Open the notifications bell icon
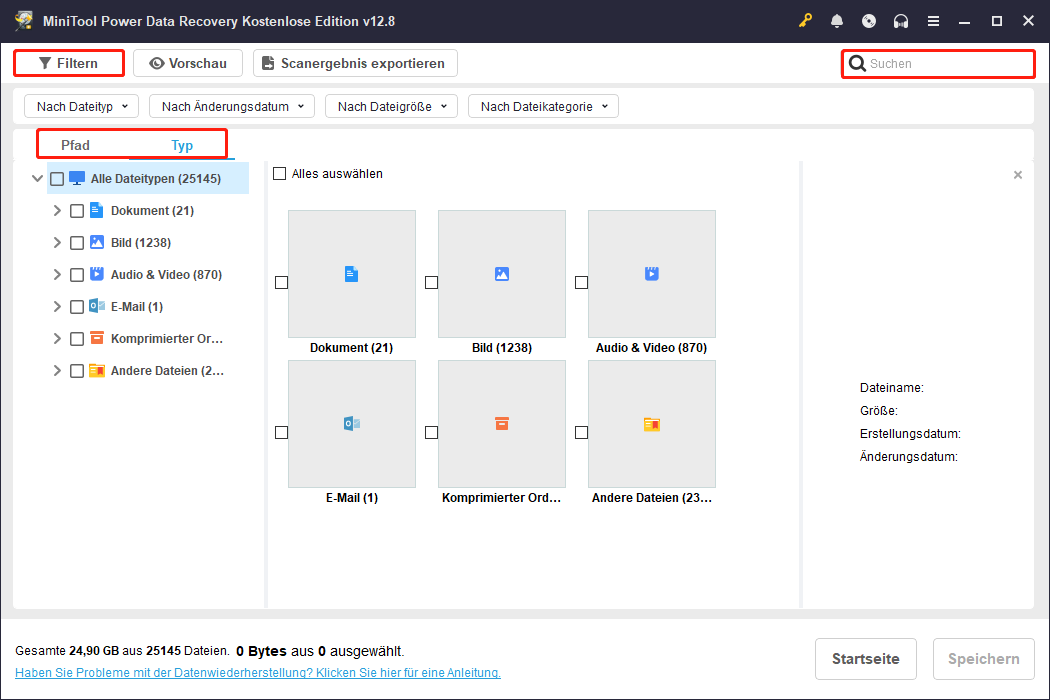Image resolution: width=1050 pixels, height=700 pixels. [x=837, y=21]
